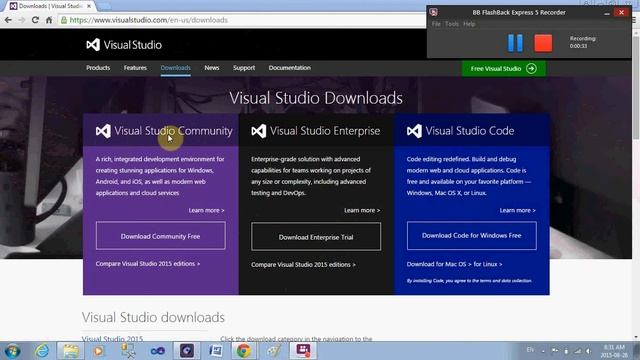Click the Visual Studio Code card logo
The width and height of the screenshot is (640, 360).
414,131
